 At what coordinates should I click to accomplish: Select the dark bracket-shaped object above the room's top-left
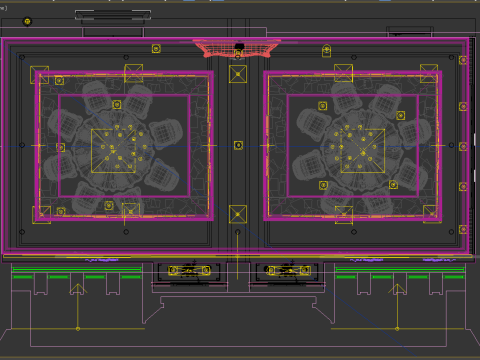point(113,16)
